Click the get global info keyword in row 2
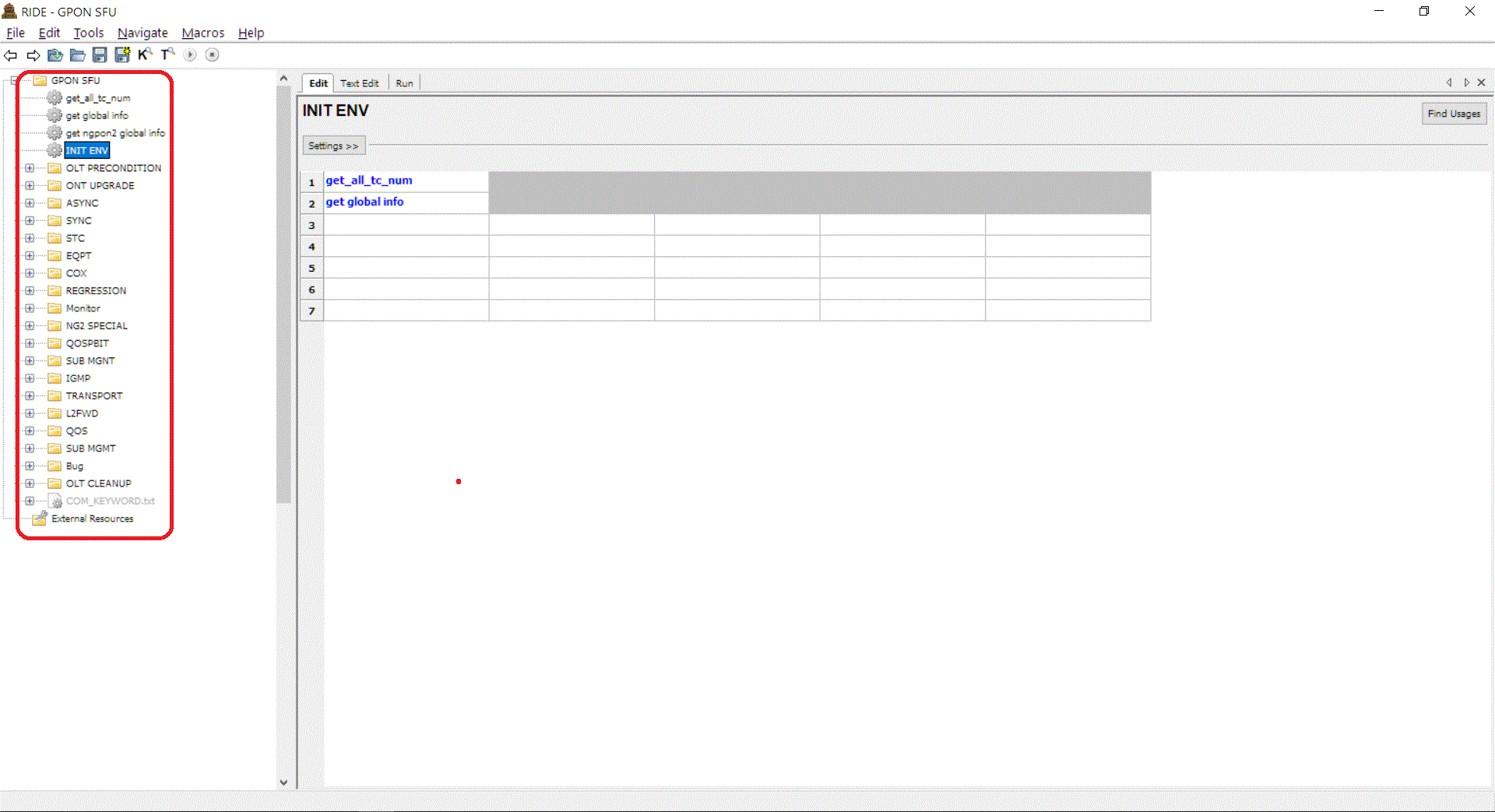Screen dimensions: 1495x812 click(364, 202)
